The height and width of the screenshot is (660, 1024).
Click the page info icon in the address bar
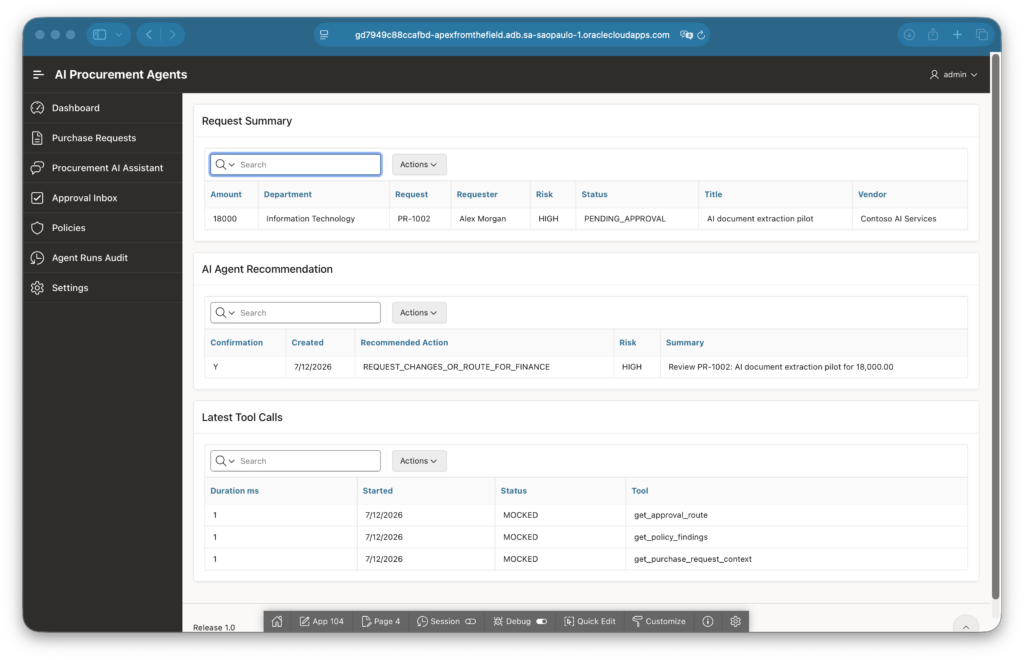coord(324,35)
